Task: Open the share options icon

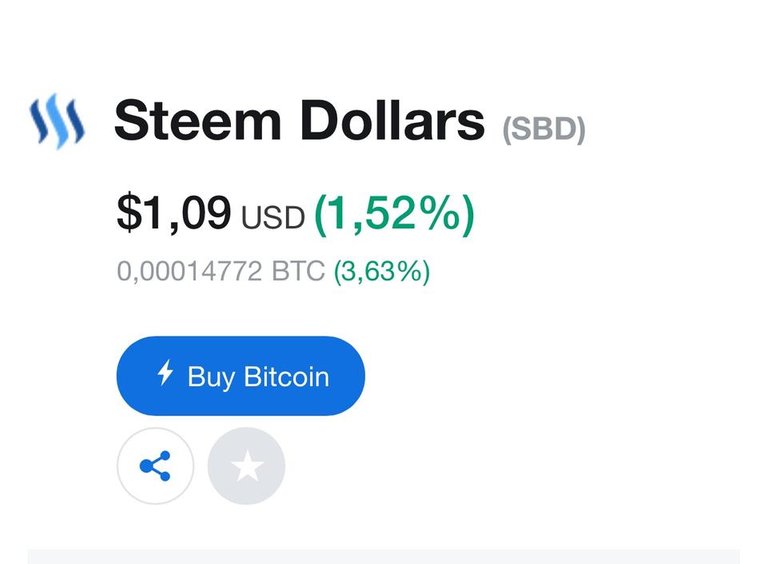Action: click(155, 466)
